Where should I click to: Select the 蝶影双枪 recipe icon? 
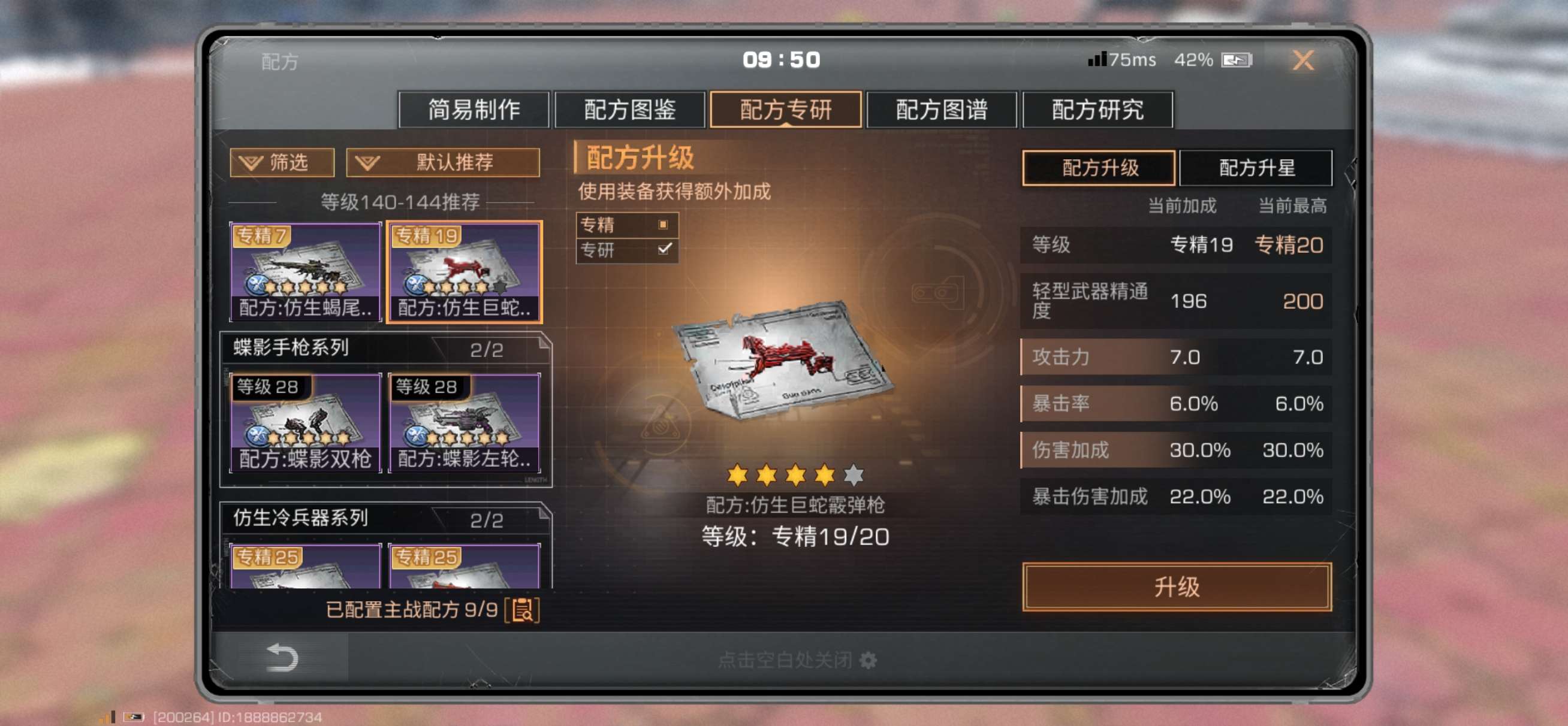pyautogui.click(x=306, y=423)
